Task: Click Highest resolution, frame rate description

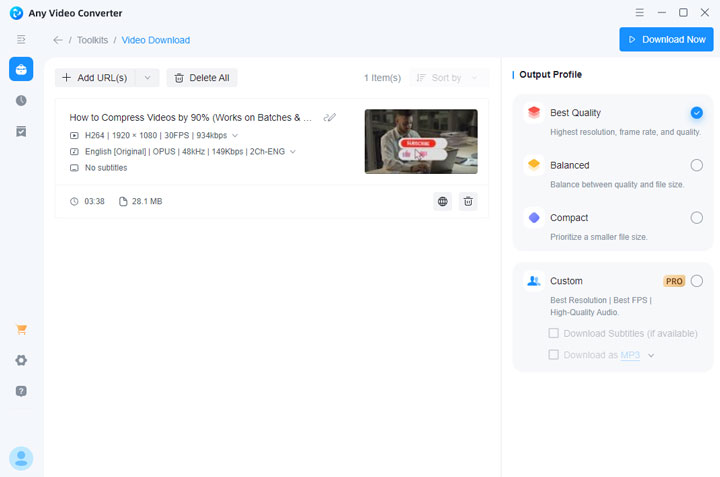Action: click(x=625, y=132)
